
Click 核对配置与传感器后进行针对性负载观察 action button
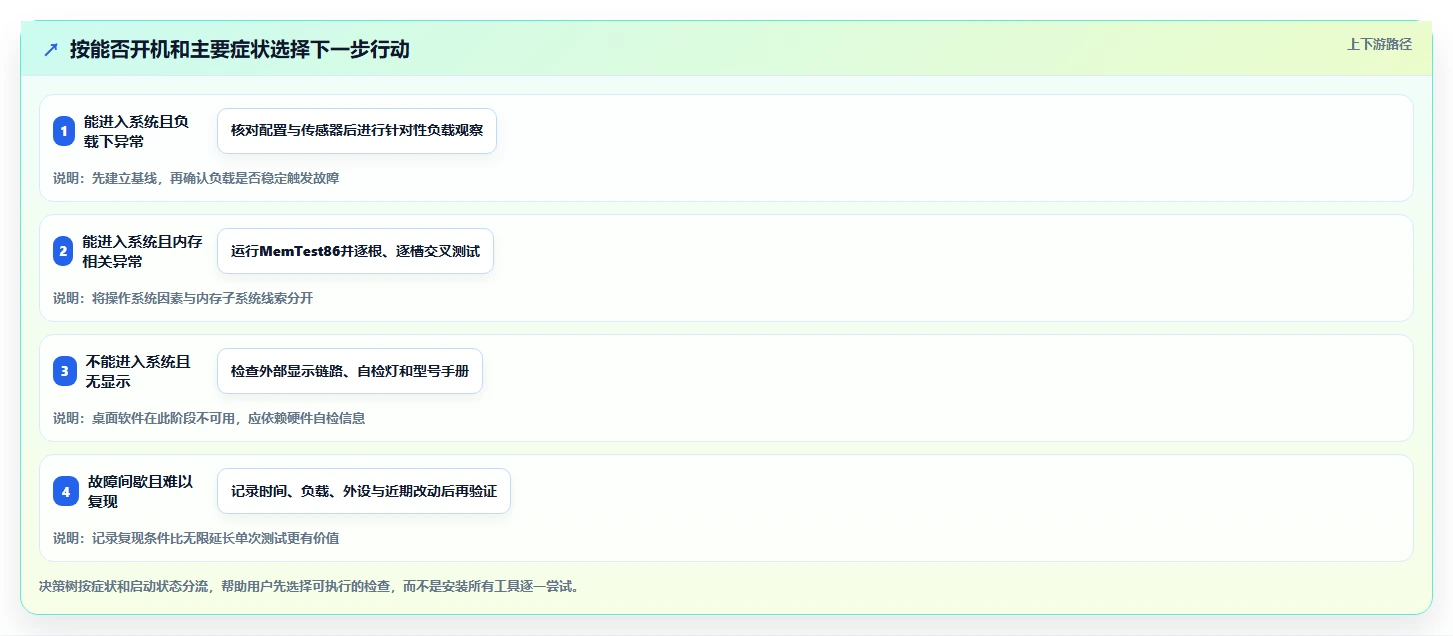[357, 131]
